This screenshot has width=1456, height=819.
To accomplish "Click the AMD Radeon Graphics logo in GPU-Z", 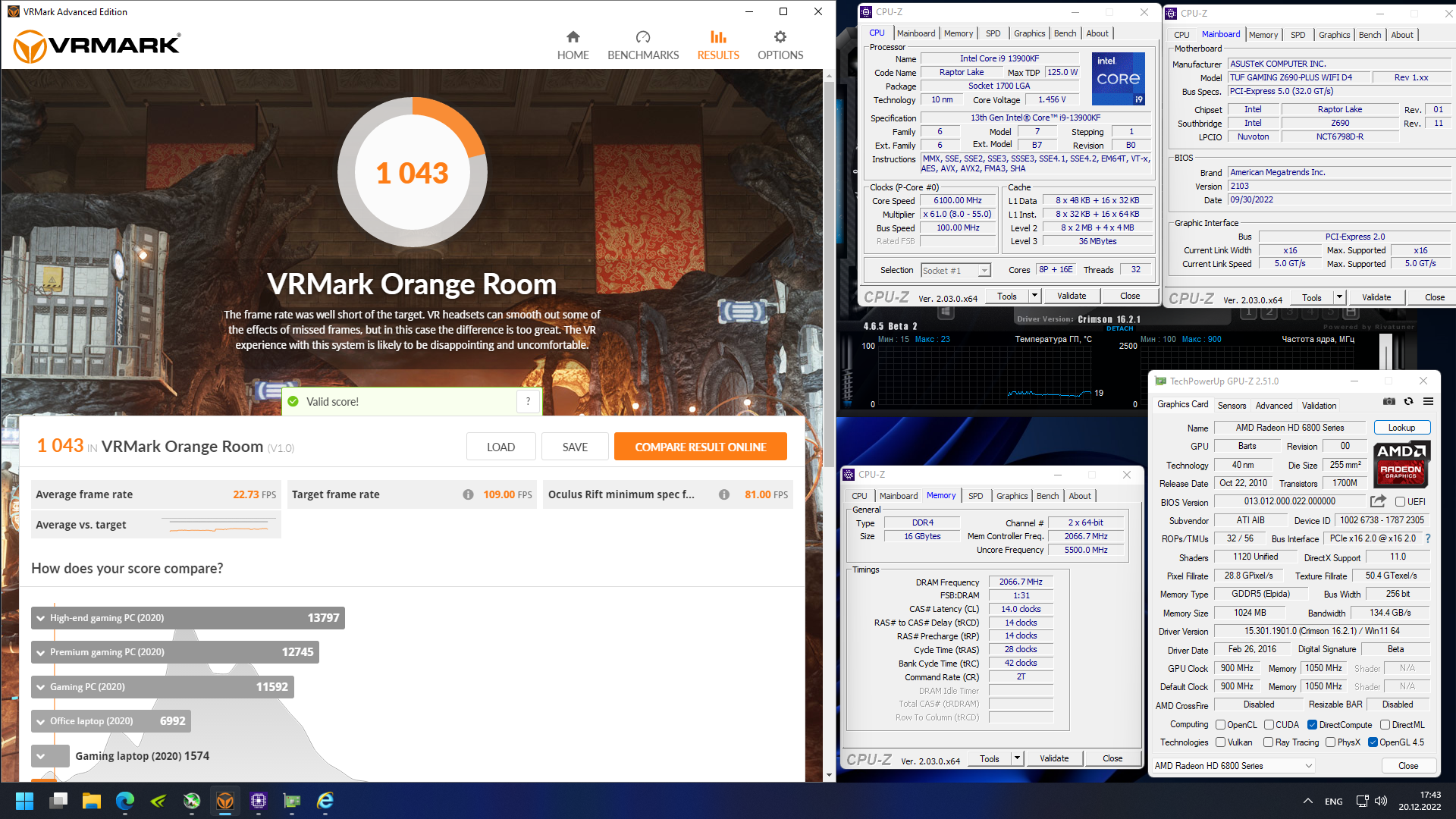I will tap(1401, 463).
